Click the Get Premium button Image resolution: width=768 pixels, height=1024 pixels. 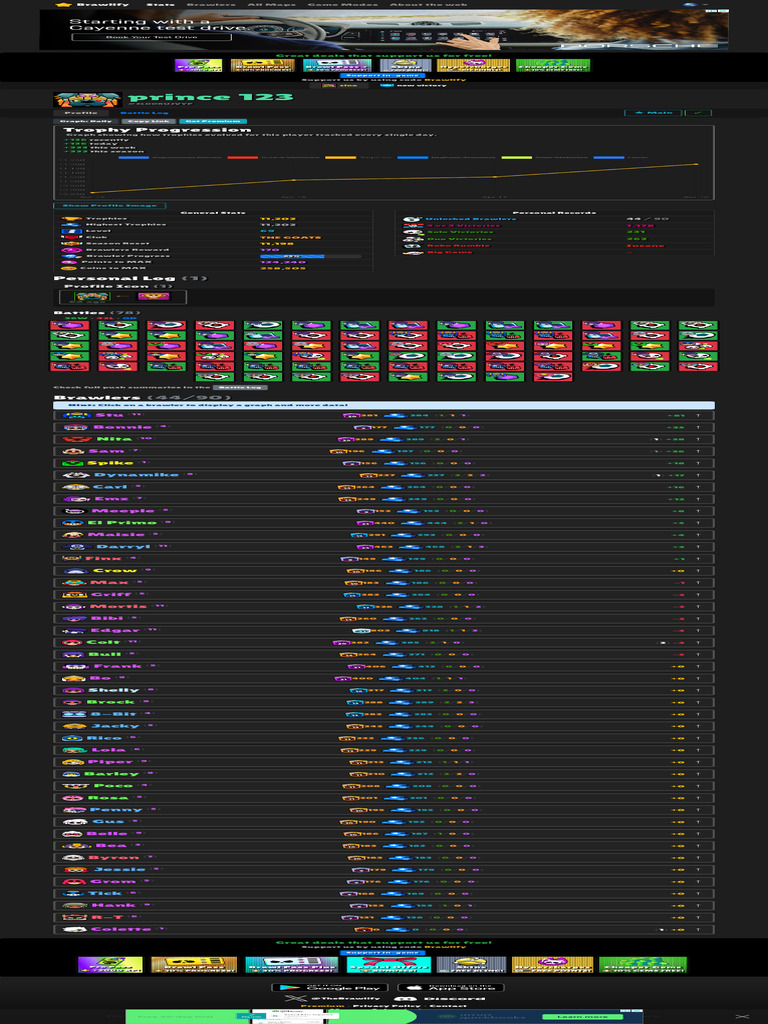click(x=213, y=121)
